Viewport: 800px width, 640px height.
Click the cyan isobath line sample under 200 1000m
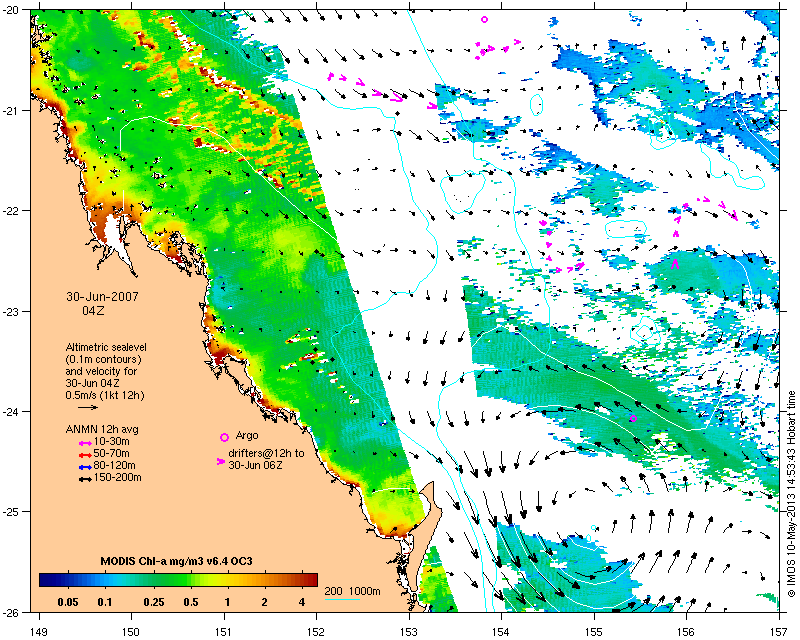click(342, 599)
